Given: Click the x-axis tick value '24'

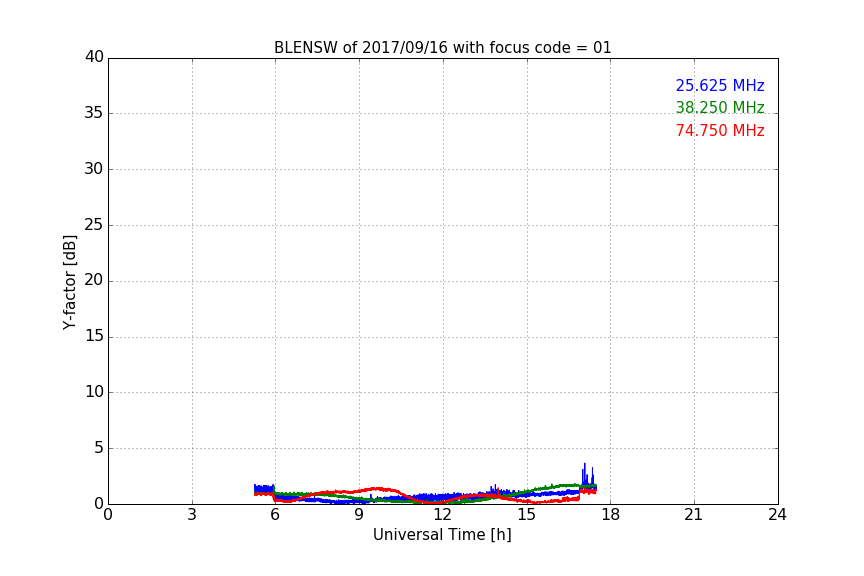Looking at the screenshot, I should click(x=777, y=515).
